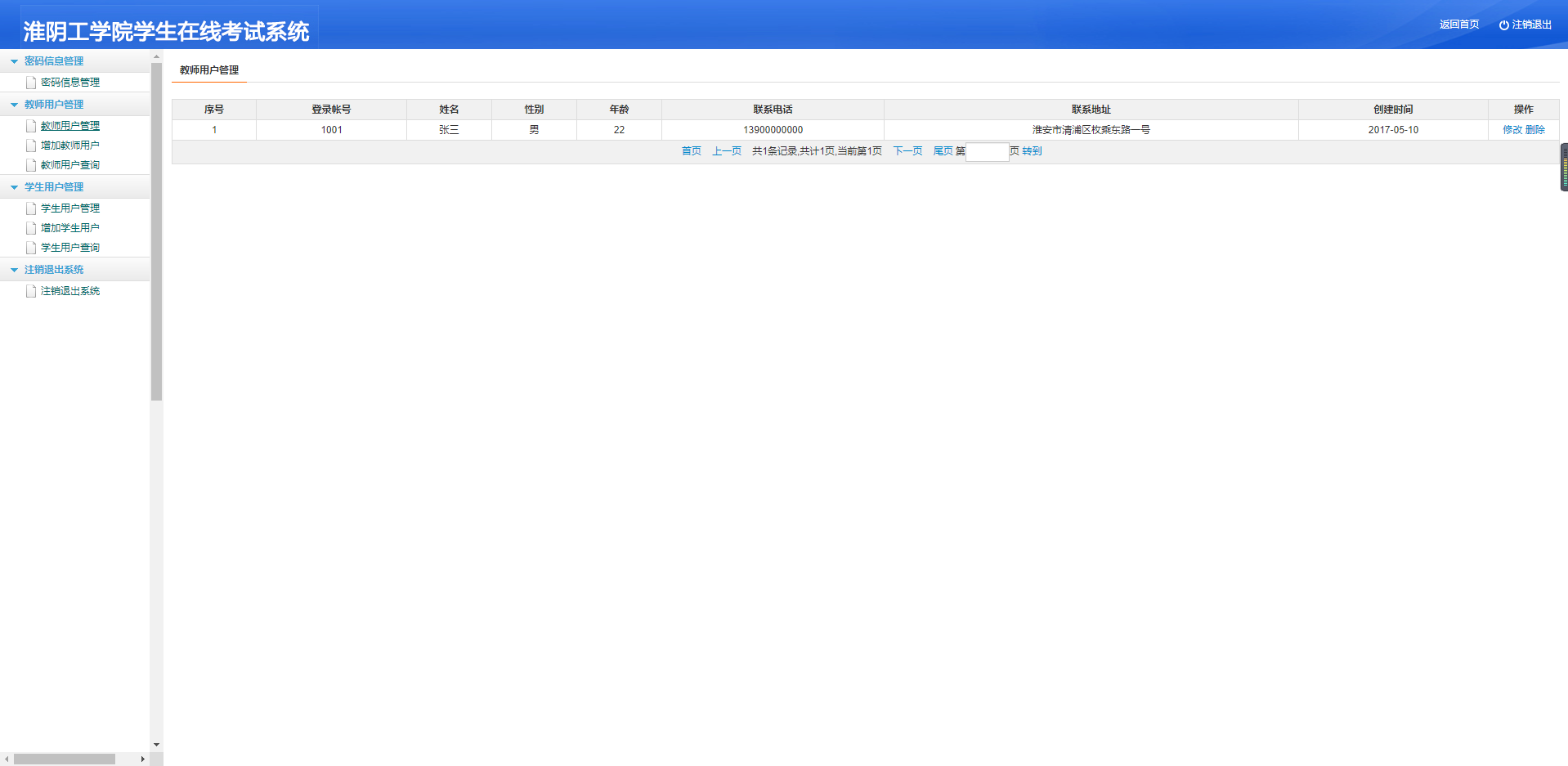The width and height of the screenshot is (1568, 766).
Task: Click the 联系地址 column header
Action: pyautogui.click(x=1091, y=110)
